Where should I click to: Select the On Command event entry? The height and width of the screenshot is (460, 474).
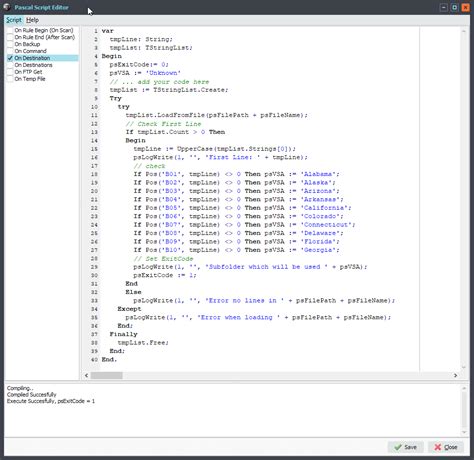click(x=30, y=51)
